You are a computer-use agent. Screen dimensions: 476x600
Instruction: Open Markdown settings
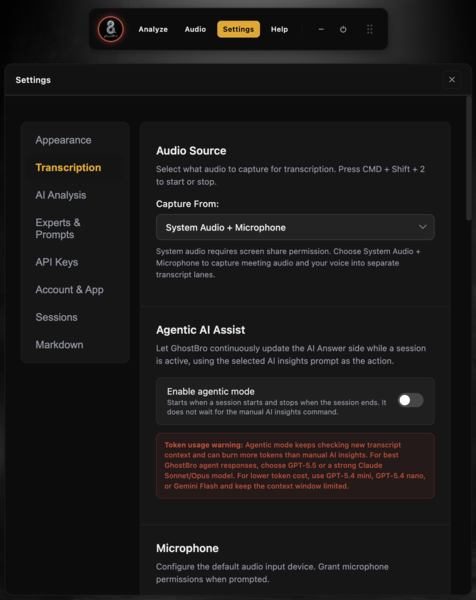pos(59,345)
